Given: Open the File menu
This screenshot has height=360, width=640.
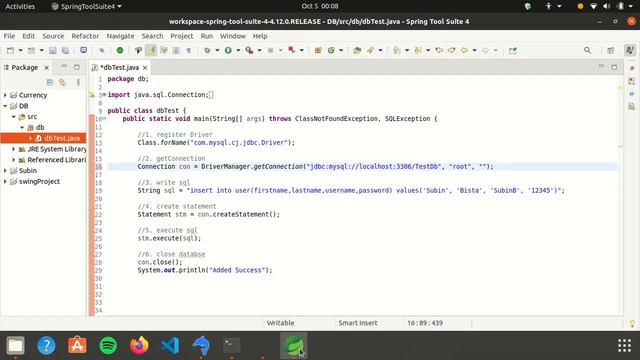Looking at the screenshot, I should tap(9, 36).
